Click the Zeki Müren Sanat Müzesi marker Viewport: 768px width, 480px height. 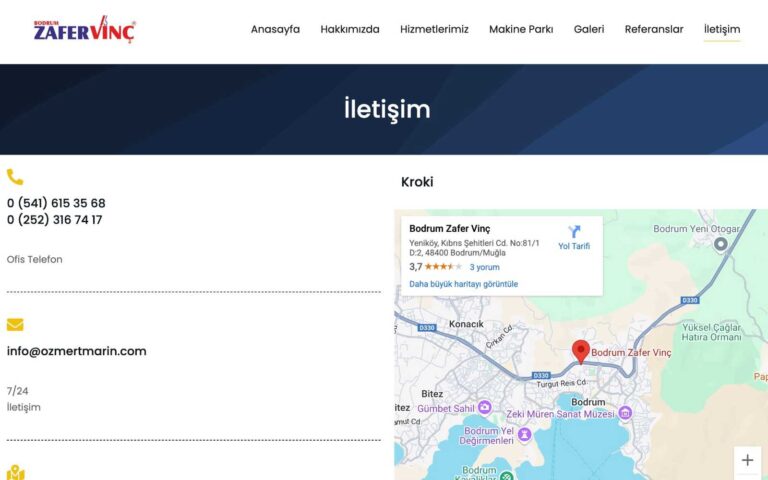click(x=625, y=413)
